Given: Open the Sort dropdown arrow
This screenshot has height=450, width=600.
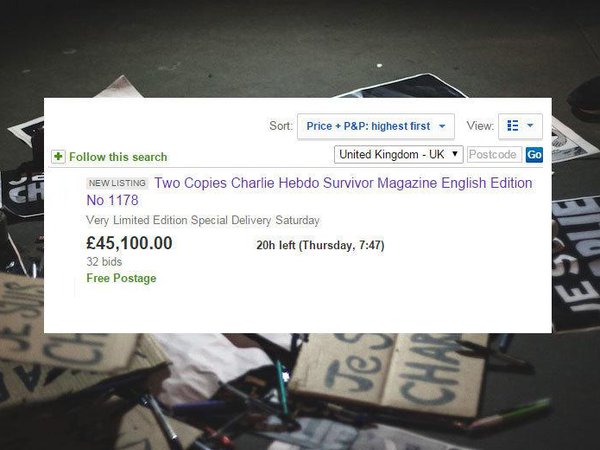Looking at the screenshot, I should [442, 126].
